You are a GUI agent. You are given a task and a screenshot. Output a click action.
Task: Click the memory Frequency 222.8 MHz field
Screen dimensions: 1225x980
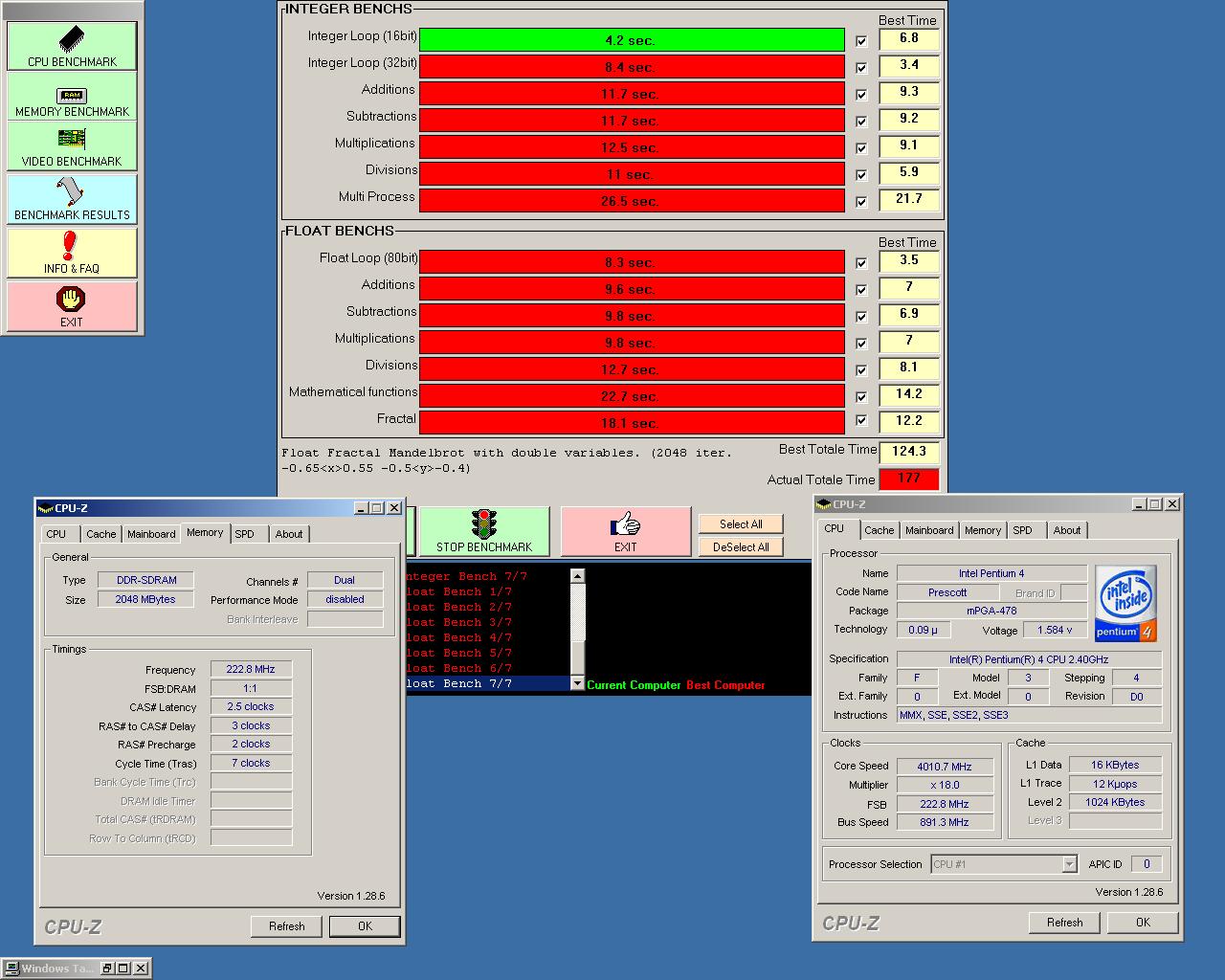pos(251,670)
